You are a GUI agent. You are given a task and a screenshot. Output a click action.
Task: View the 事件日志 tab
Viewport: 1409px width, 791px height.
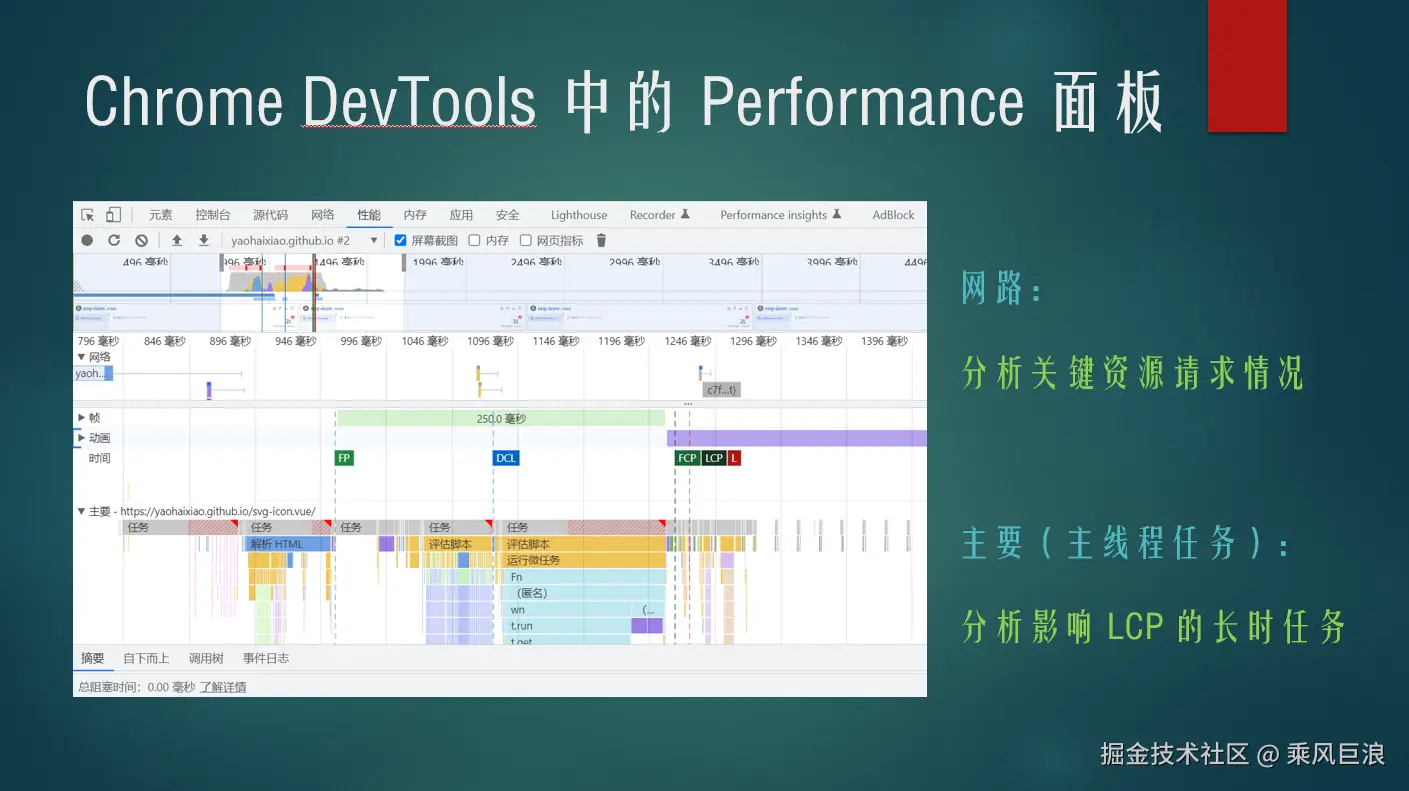coord(266,658)
